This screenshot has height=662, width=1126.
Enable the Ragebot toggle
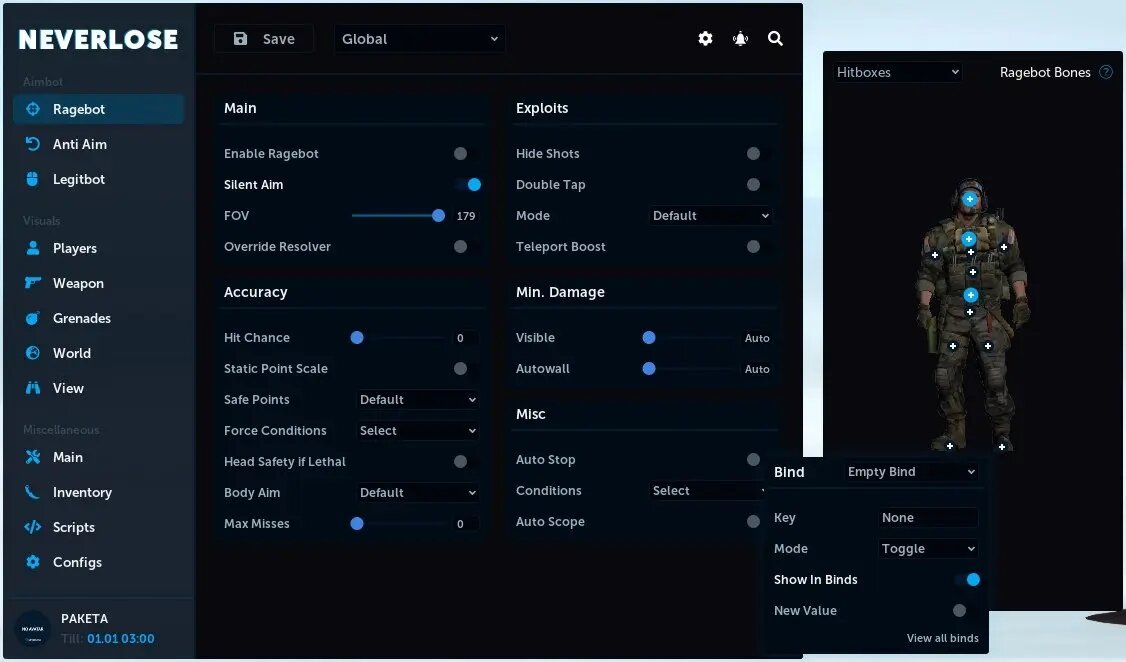point(464,154)
